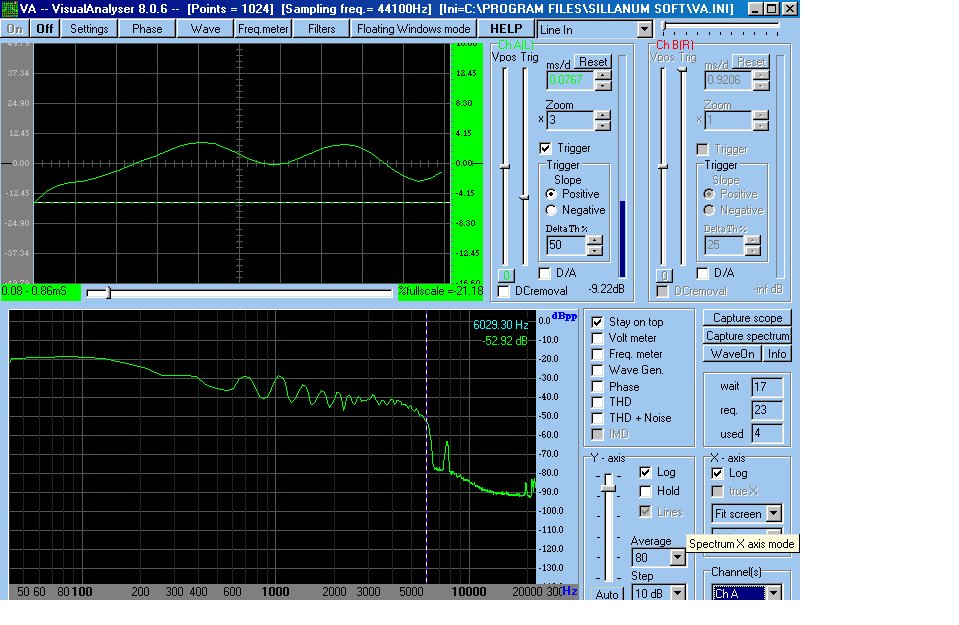
Task: Disable the Channel A Trigger checkbox
Action: point(547,148)
